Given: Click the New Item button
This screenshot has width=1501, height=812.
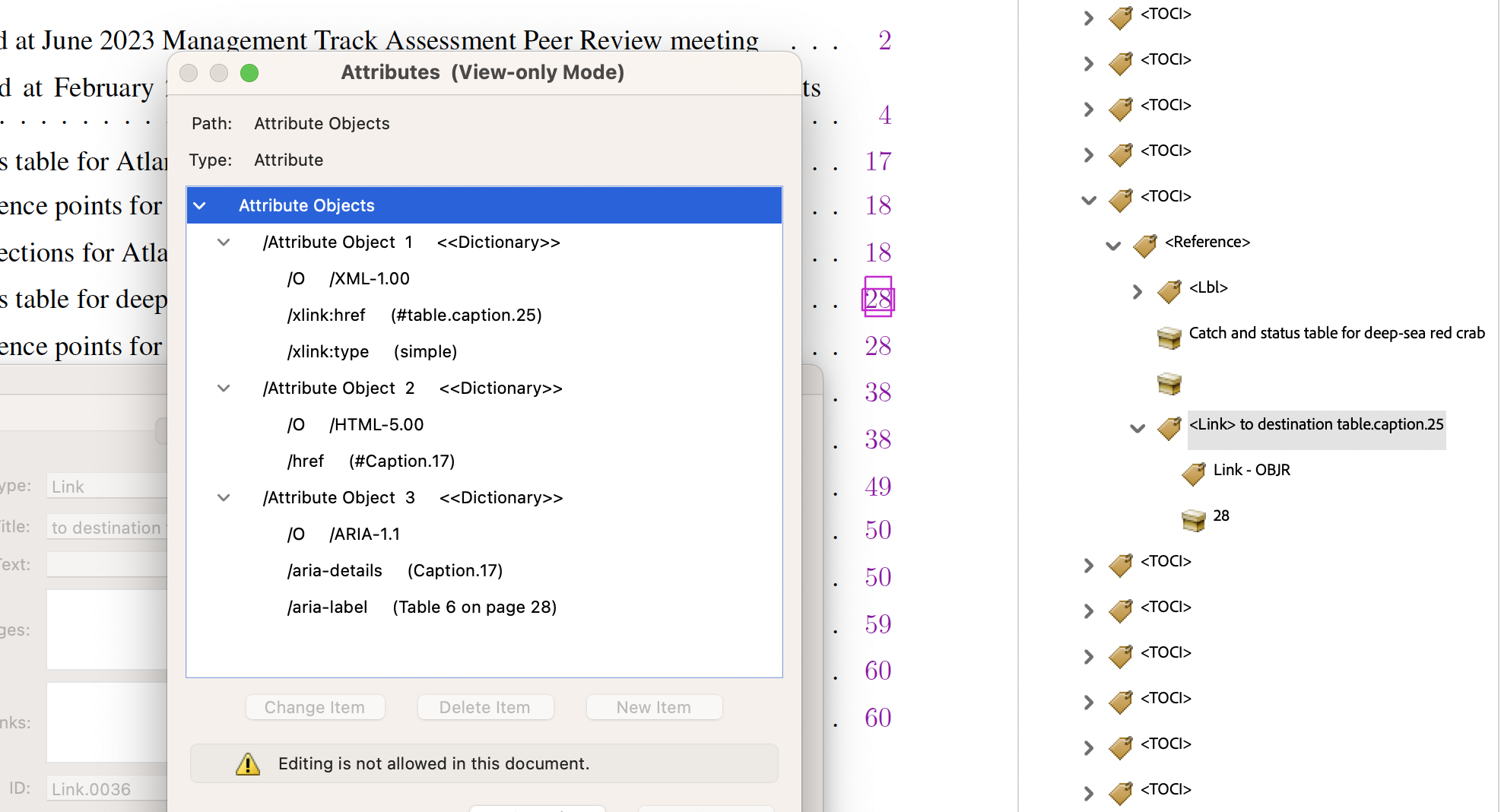Looking at the screenshot, I should (653, 707).
